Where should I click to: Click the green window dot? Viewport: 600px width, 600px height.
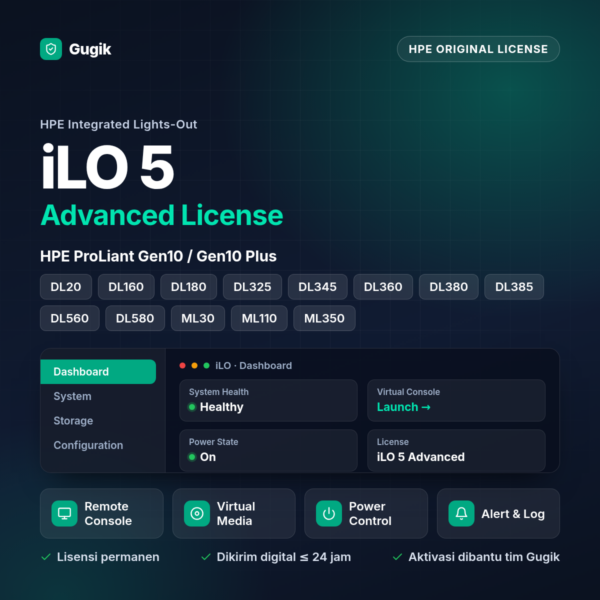coord(206,366)
